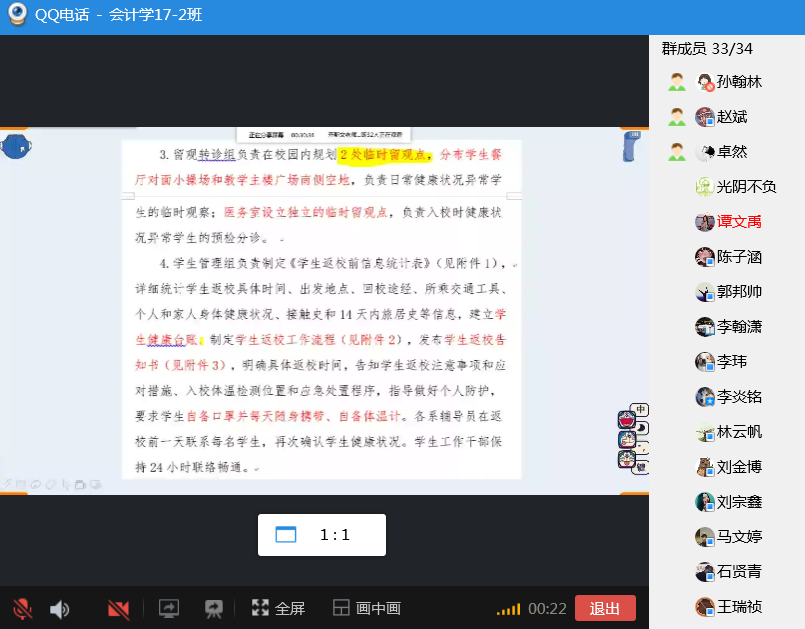805x629 pixels.
Task: Click 林云帆's avatar icon
Action: (705, 432)
